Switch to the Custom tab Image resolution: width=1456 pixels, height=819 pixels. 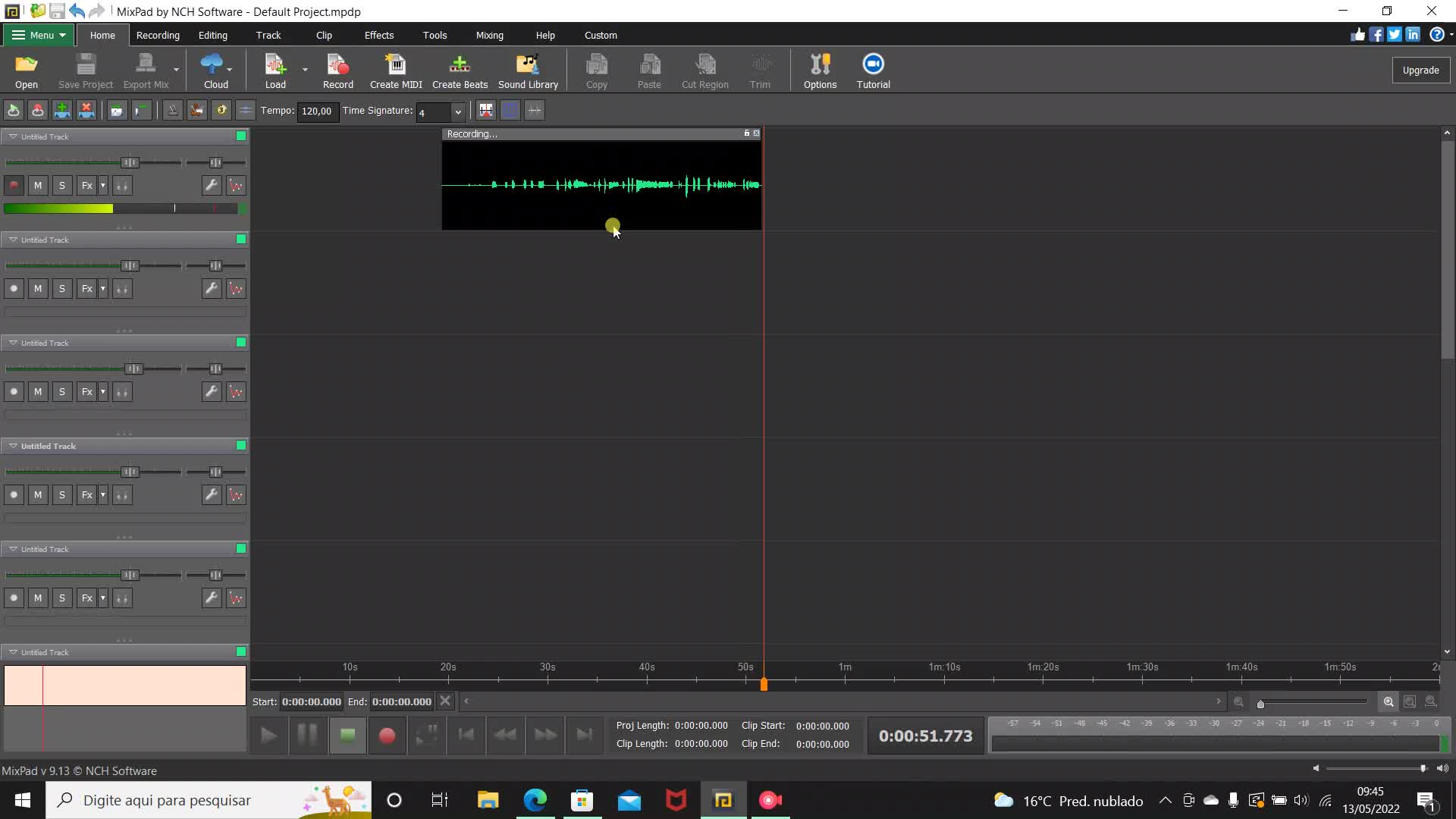(601, 35)
